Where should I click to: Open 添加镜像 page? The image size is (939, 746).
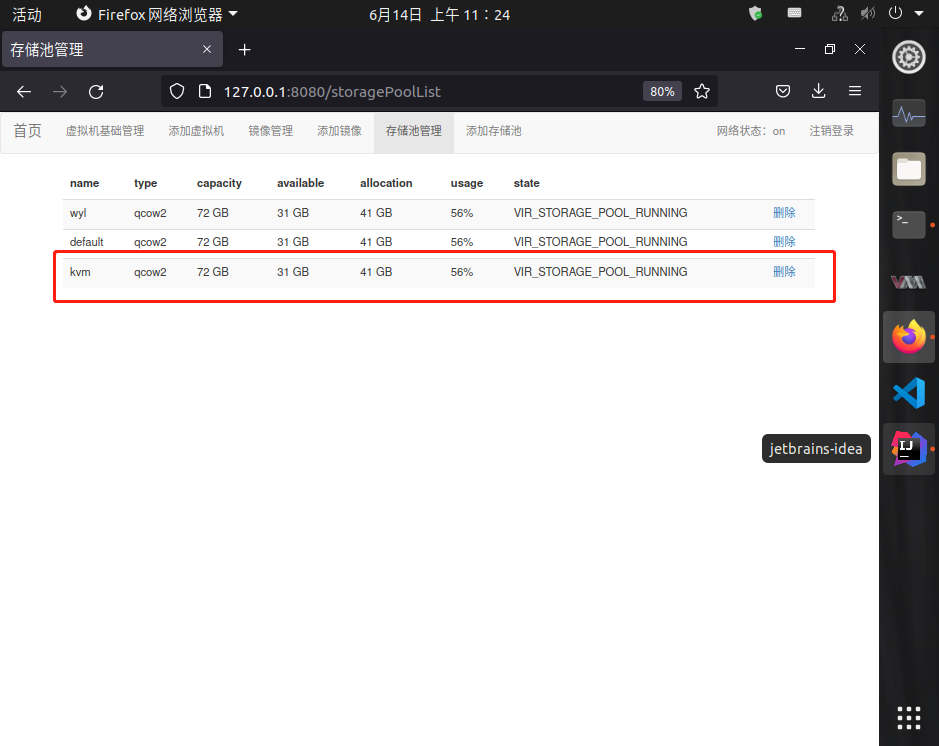[x=340, y=131]
